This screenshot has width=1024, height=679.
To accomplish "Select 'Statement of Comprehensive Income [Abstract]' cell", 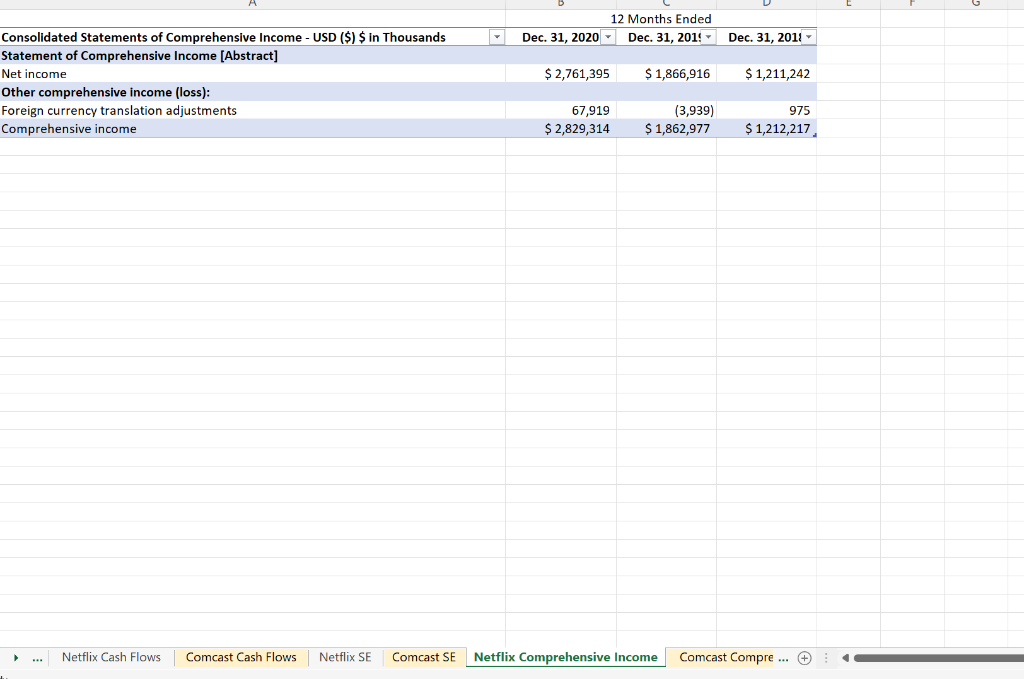I will (x=253, y=55).
